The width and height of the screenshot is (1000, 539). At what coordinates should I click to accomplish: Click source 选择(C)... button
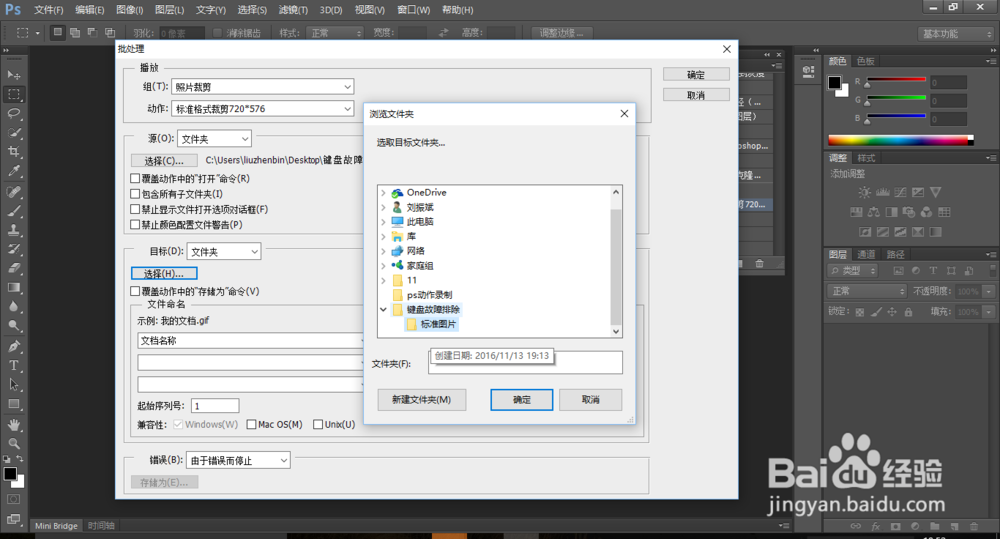point(164,161)
